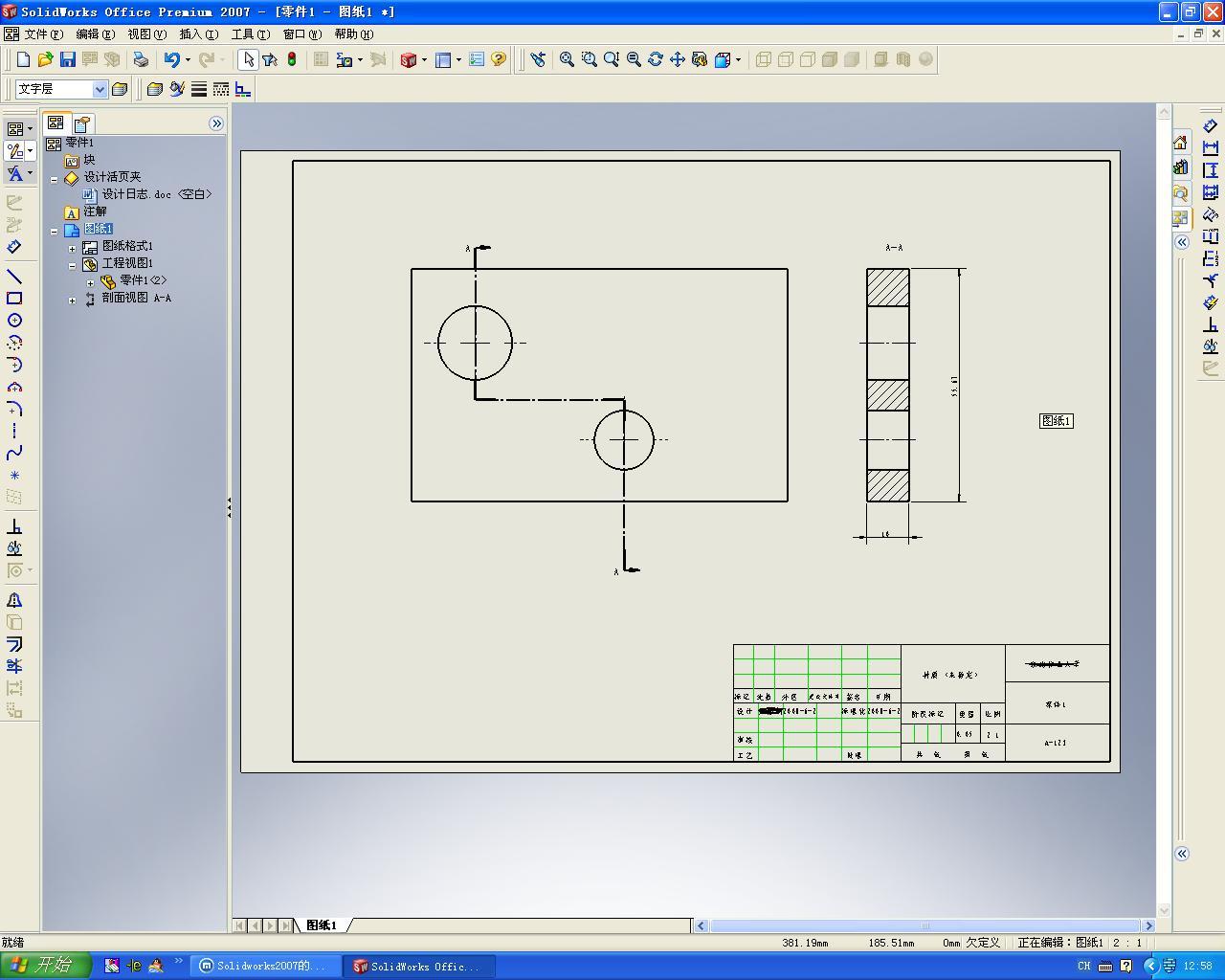The image size is (1225, 980).
Task: Expand the 零件1<2> tree node
Action: click(91, 281)
